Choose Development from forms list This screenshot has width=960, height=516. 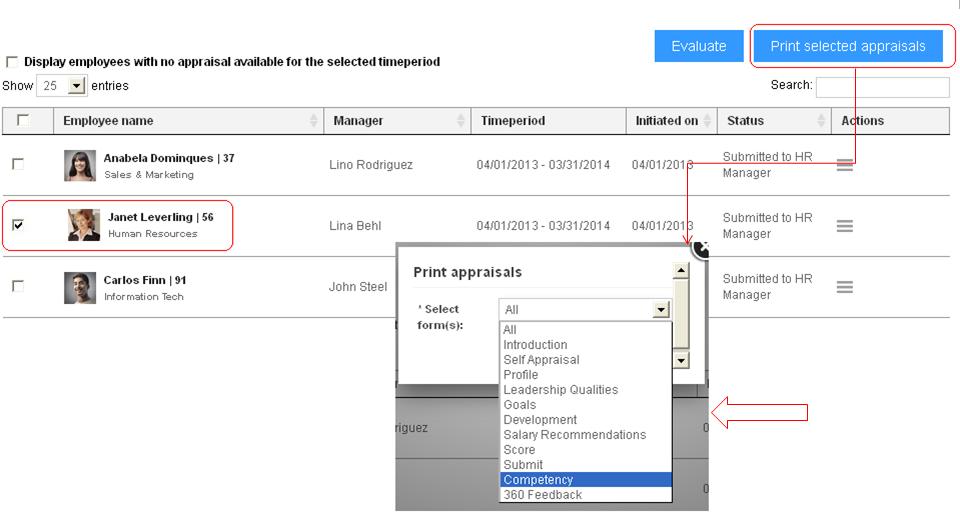click(586, 420)
